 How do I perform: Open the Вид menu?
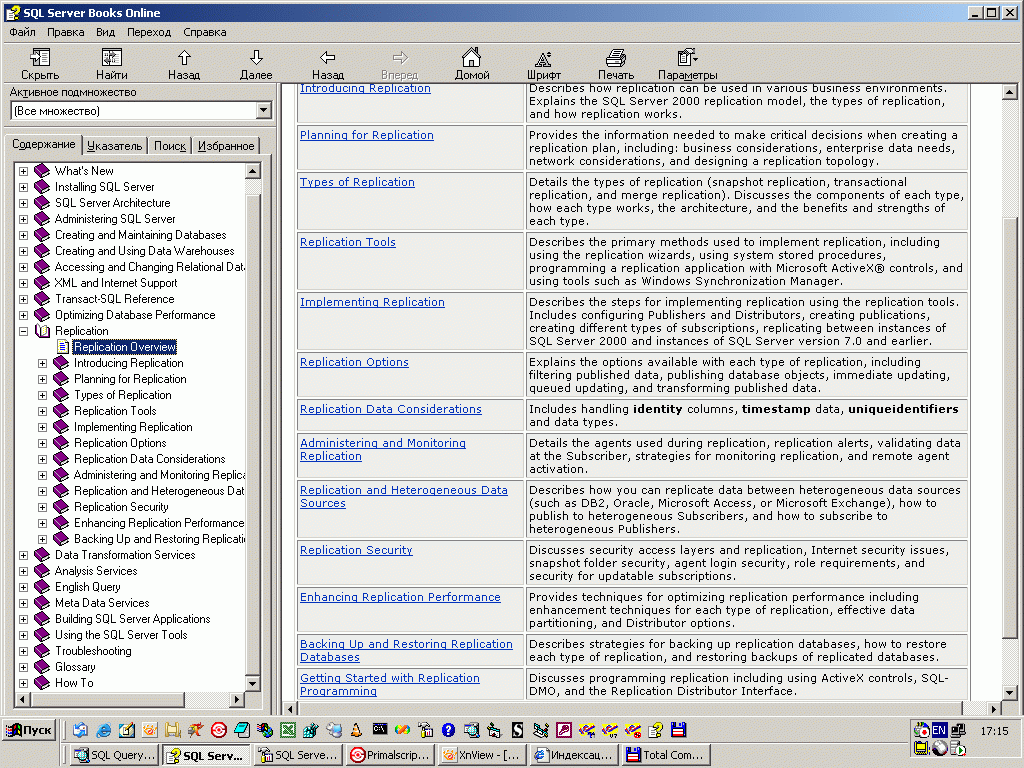[x=105, y=32]
